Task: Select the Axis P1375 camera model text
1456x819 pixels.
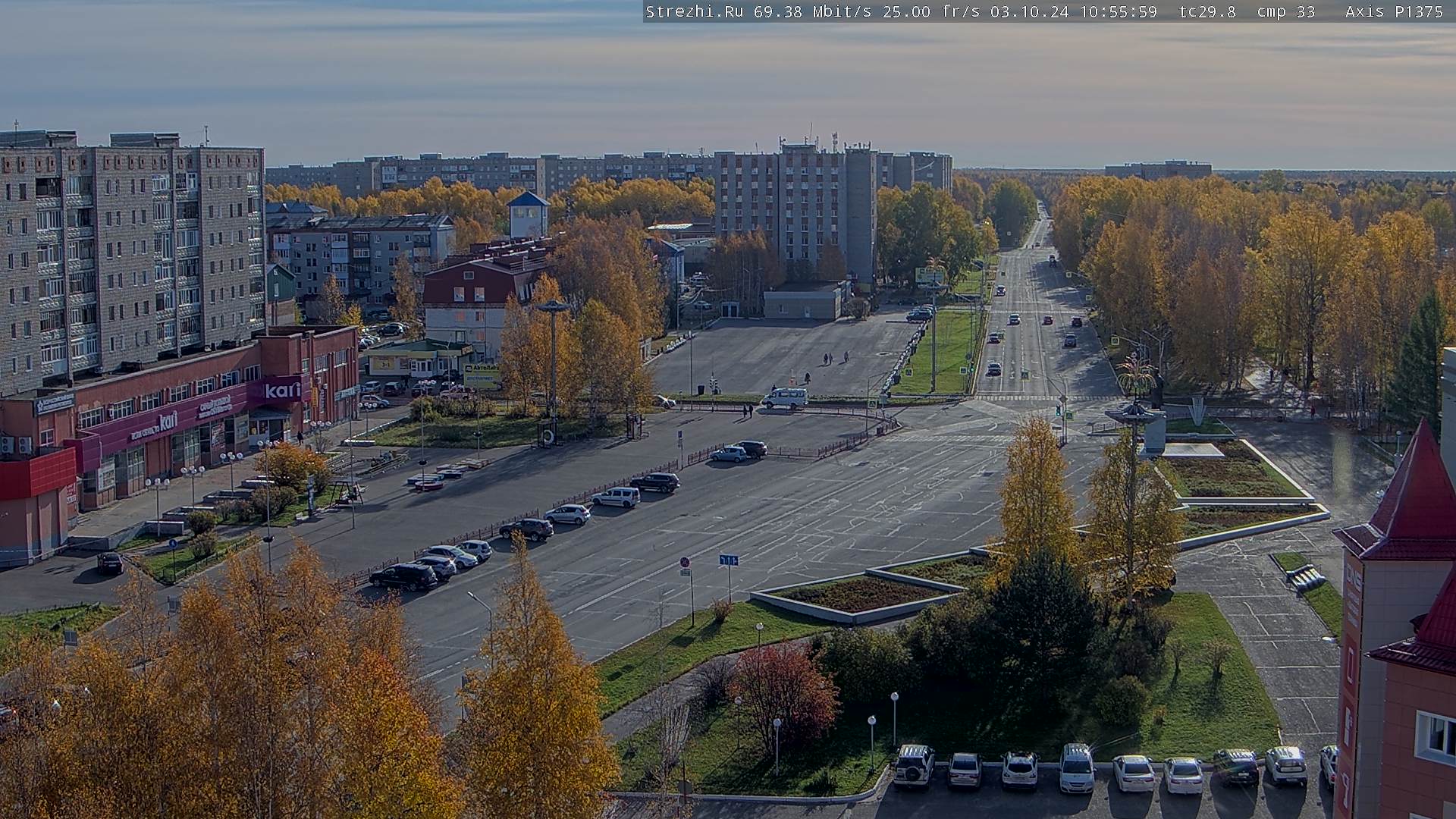Action: tap(1394, 11)
